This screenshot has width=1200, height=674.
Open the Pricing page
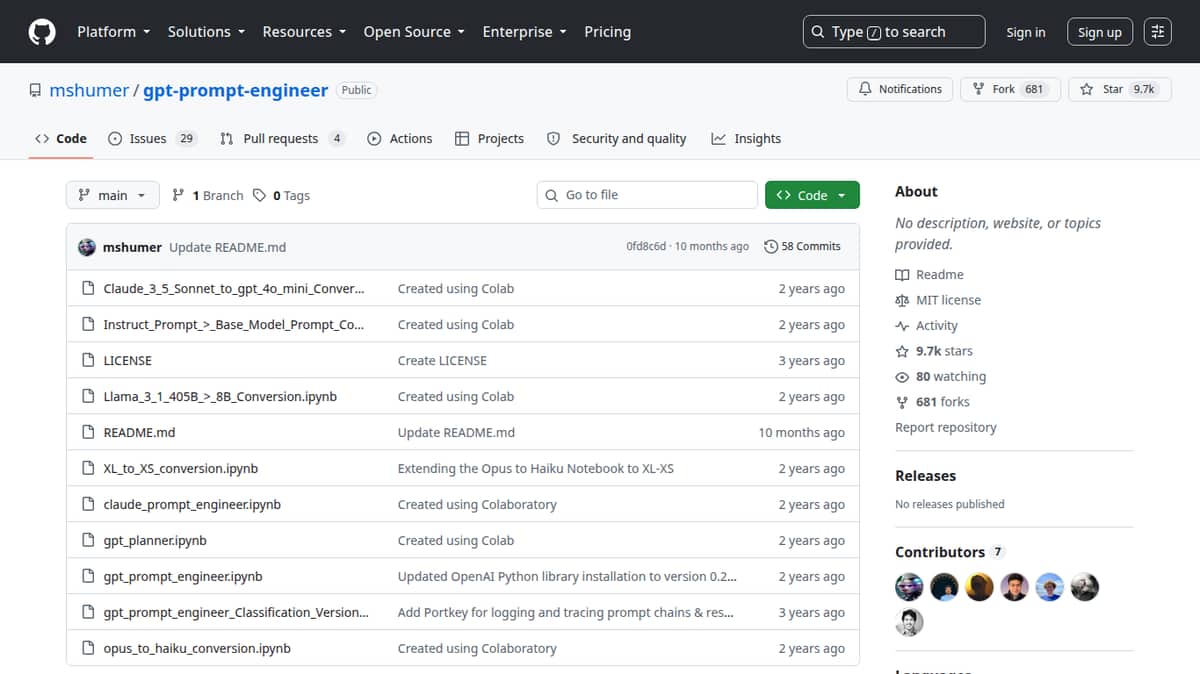[607, 32]
